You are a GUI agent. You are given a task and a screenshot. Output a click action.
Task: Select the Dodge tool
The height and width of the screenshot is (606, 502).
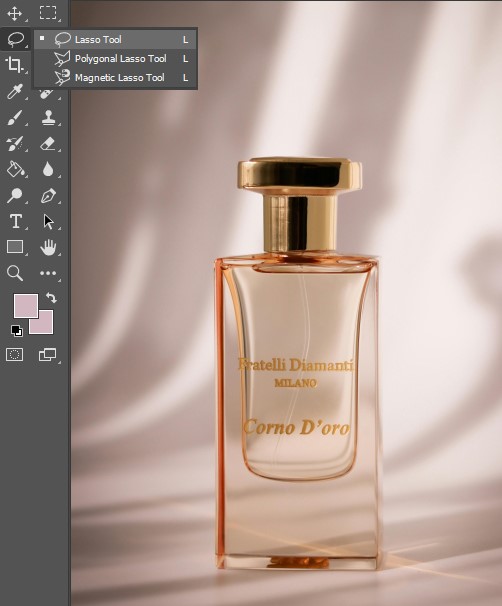click(15, 196)
